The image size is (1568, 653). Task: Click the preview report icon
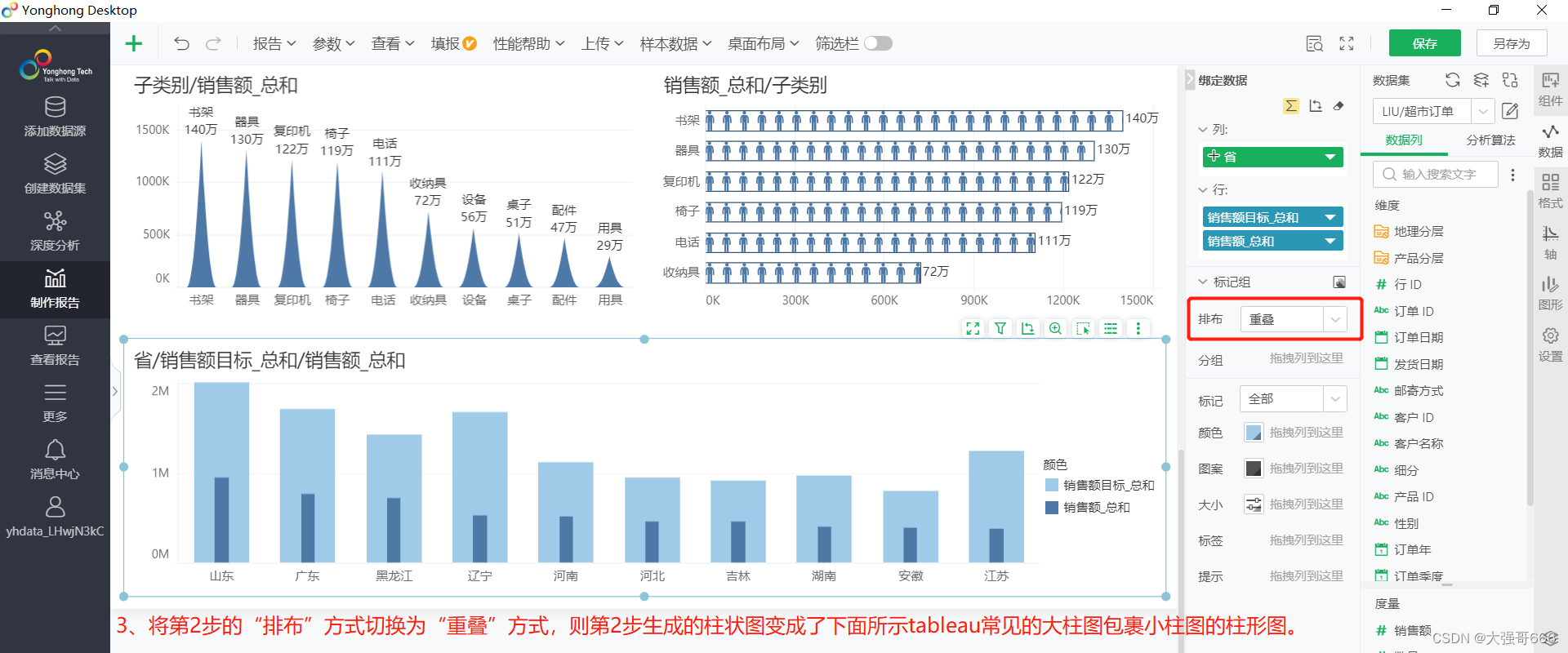click(1314, 43)
